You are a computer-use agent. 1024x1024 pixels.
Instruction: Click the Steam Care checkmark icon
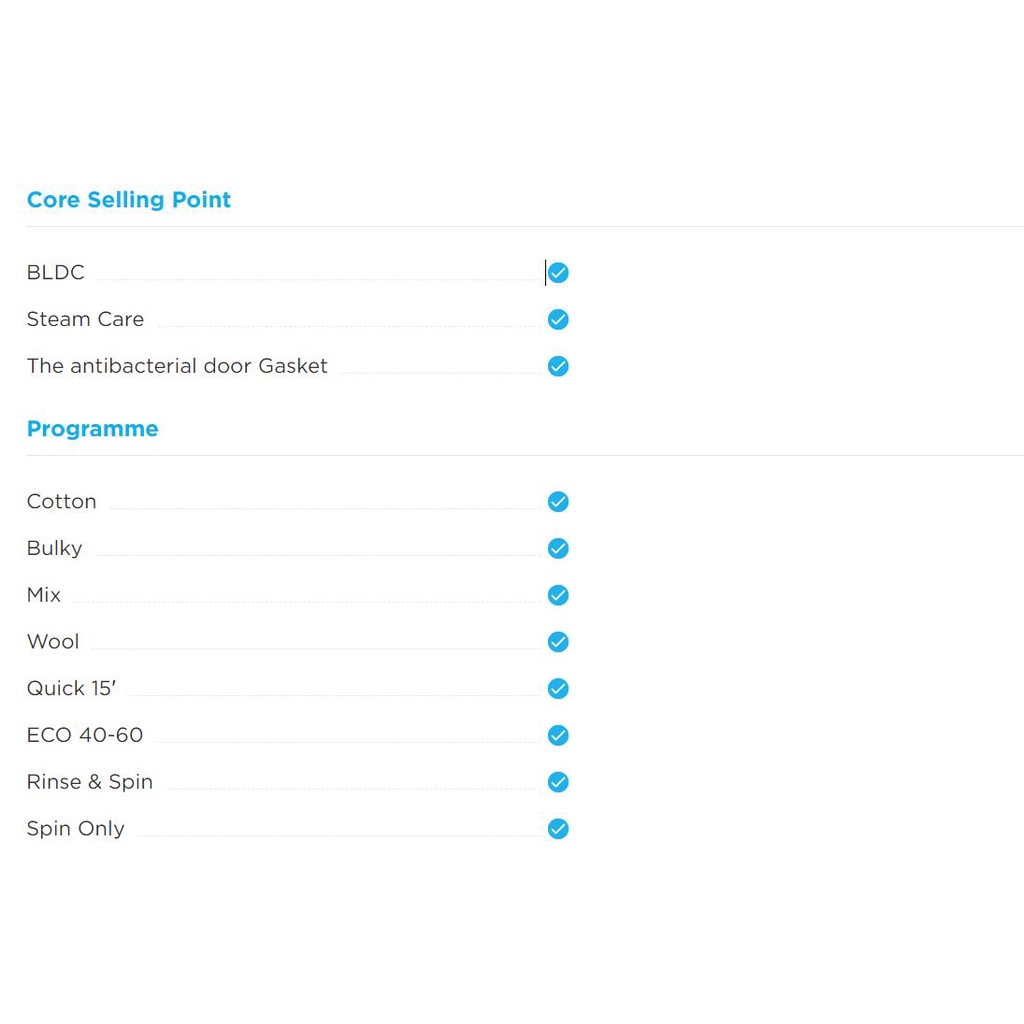(x=558, y=319)
